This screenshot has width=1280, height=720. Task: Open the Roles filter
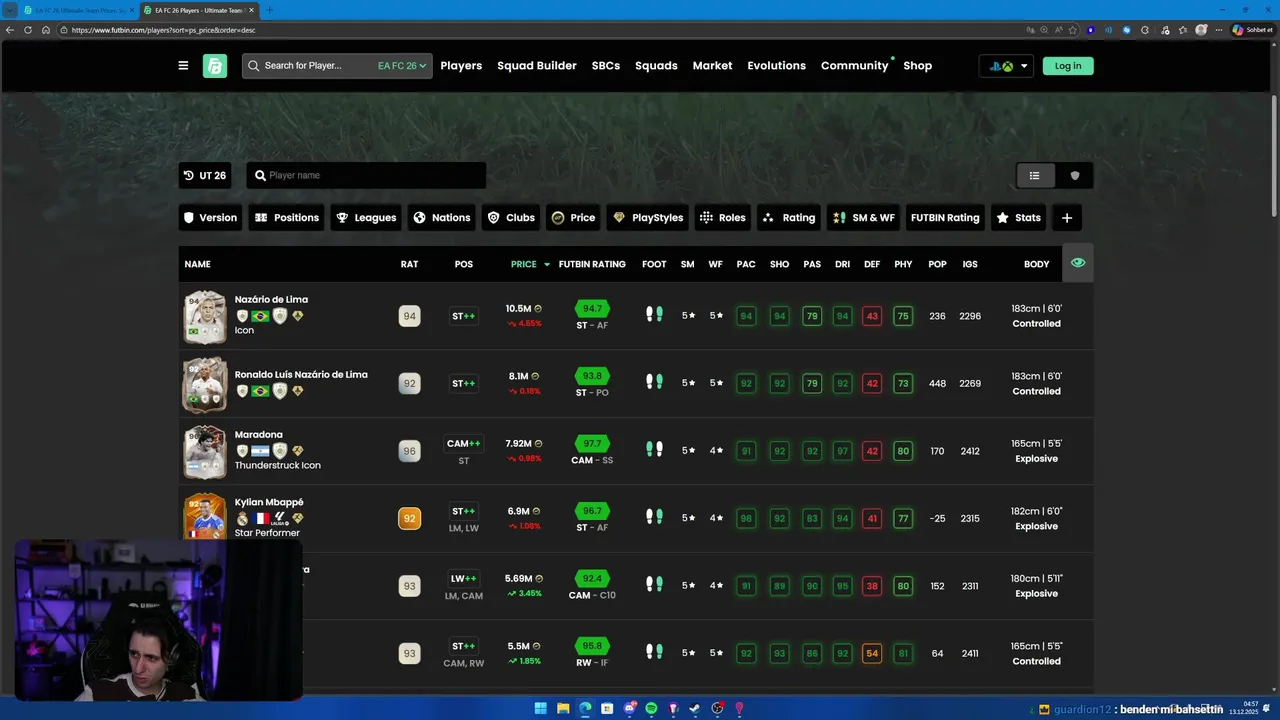722,217
